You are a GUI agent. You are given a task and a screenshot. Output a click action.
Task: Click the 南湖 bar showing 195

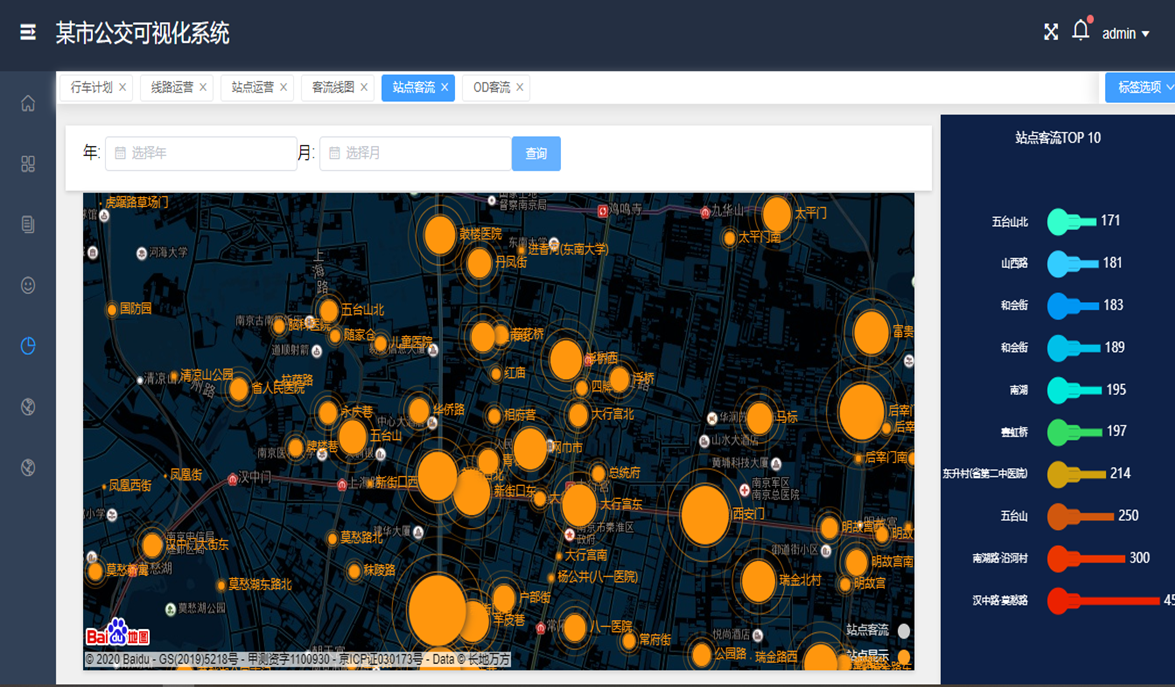[1075, 390]
